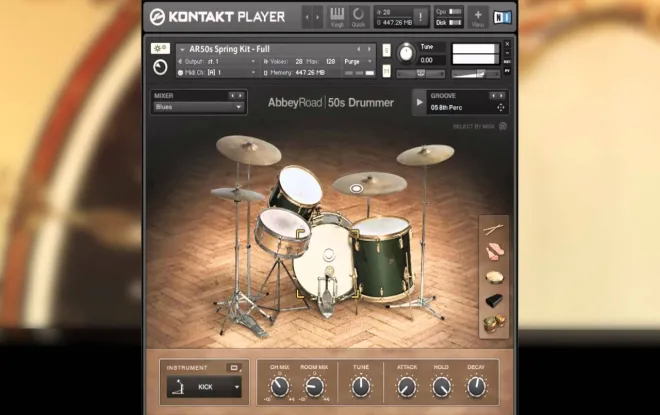
Task: Select previous Mixer preset arrow
Action: (232, 96)
